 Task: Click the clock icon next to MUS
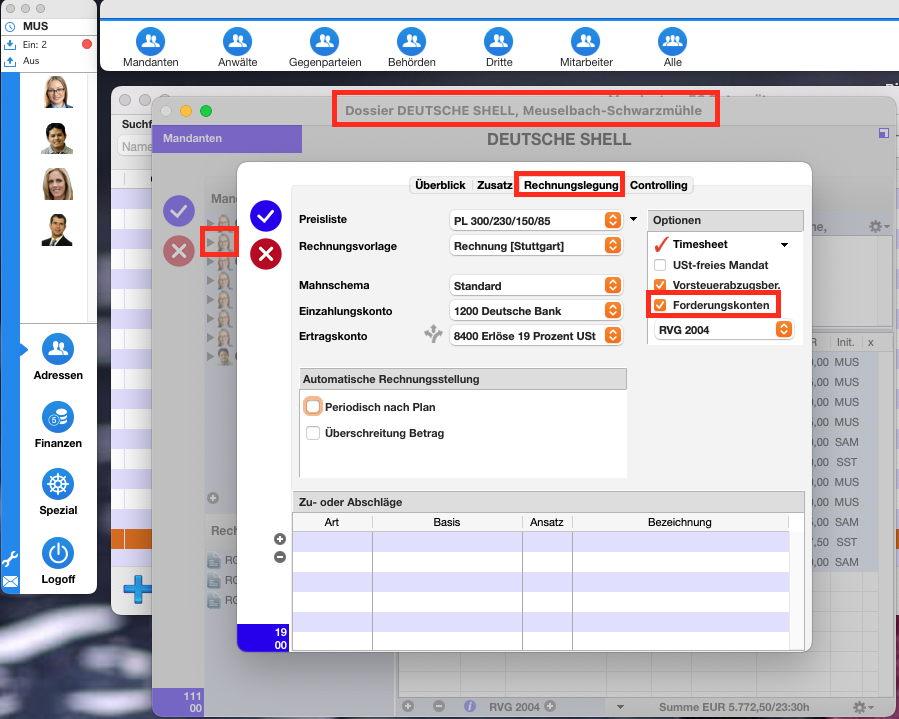click(10, 26)
